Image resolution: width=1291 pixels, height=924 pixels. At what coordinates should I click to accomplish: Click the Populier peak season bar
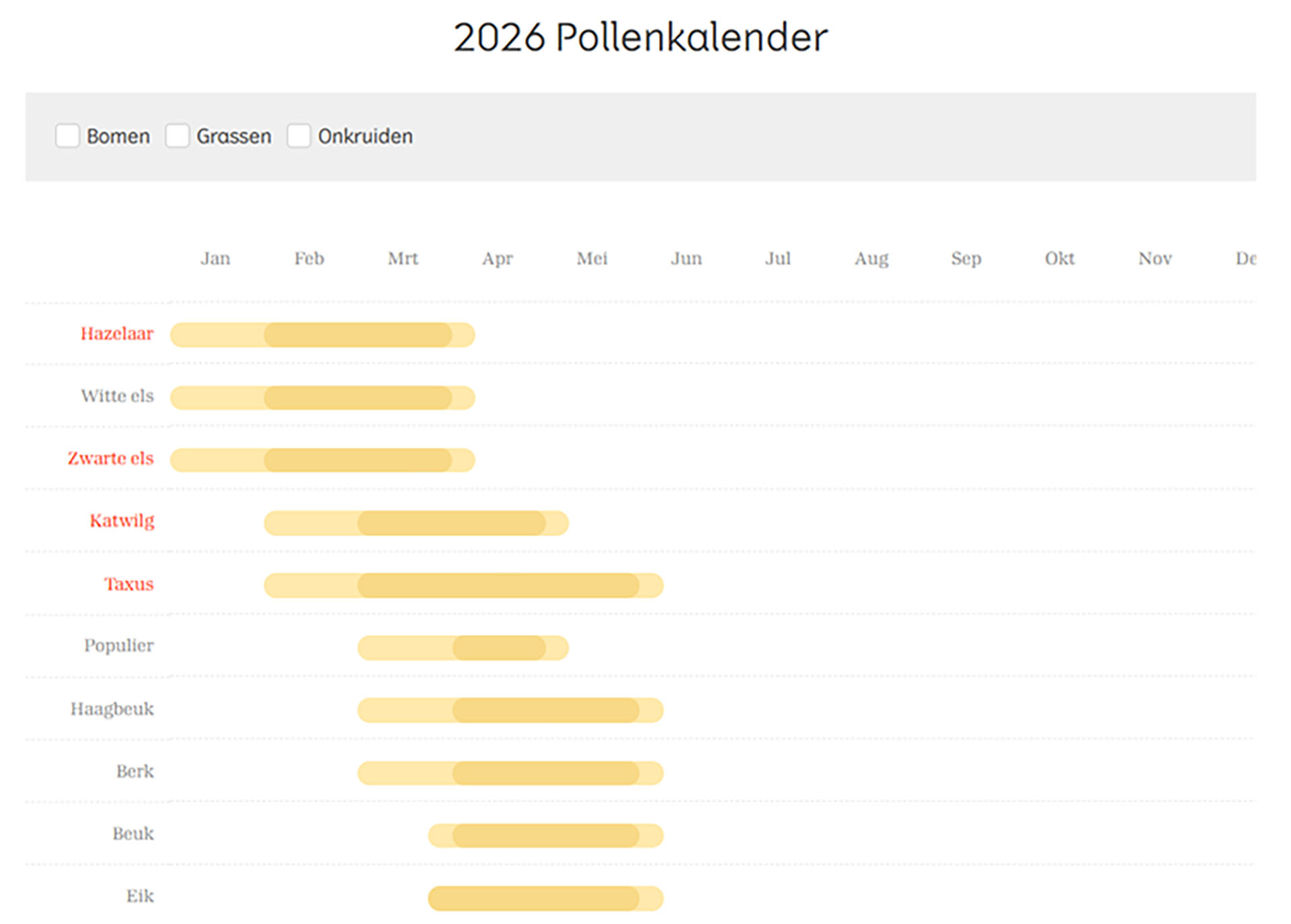[499, 648]
